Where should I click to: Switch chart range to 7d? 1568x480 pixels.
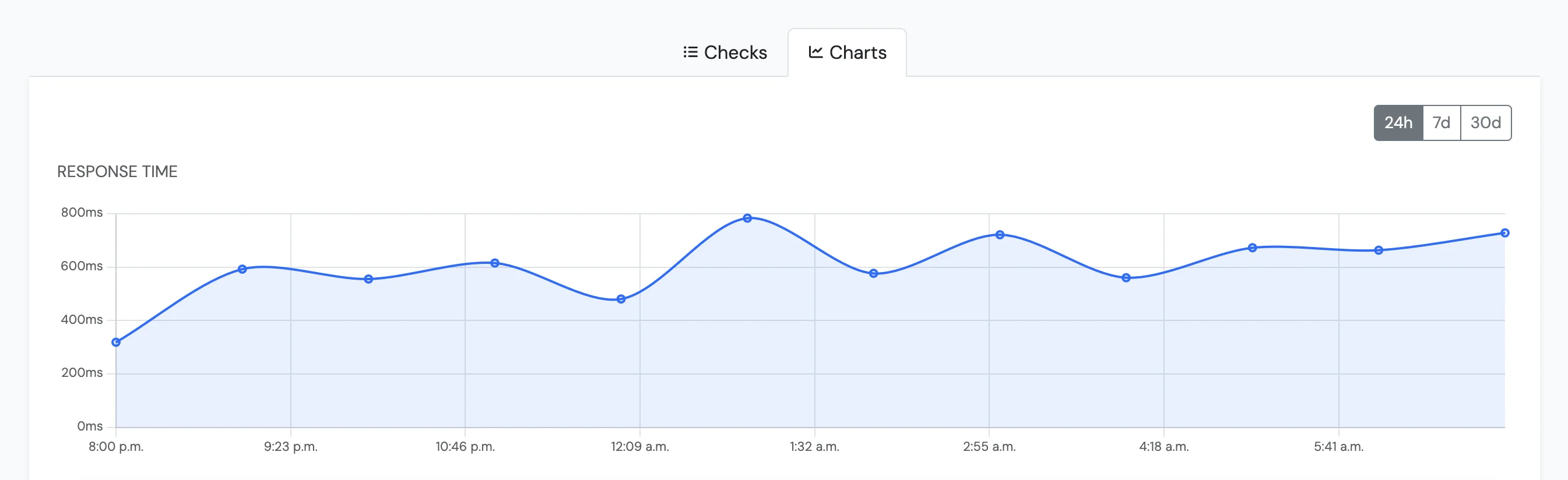1442,123
